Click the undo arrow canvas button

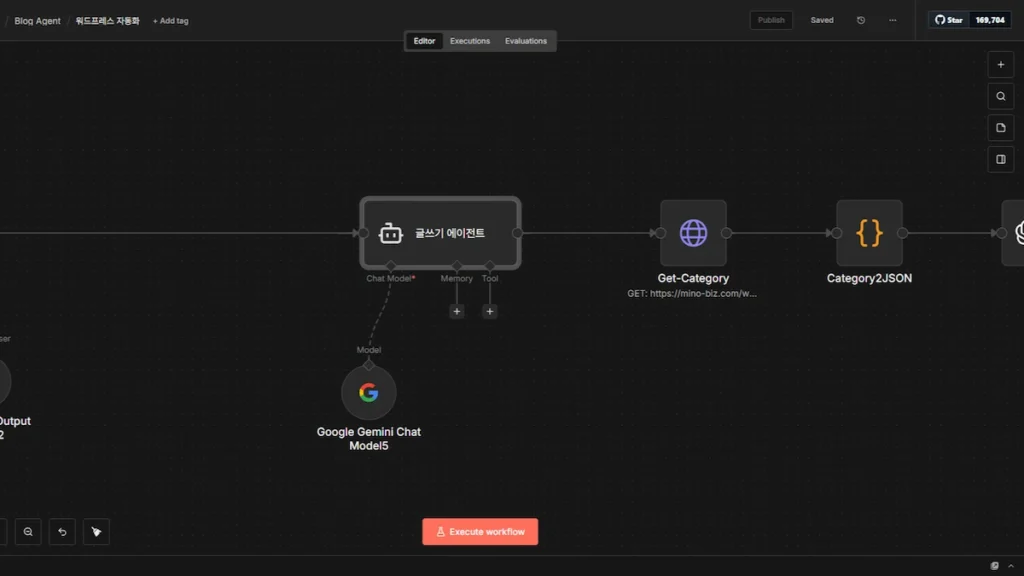(62, 532)
